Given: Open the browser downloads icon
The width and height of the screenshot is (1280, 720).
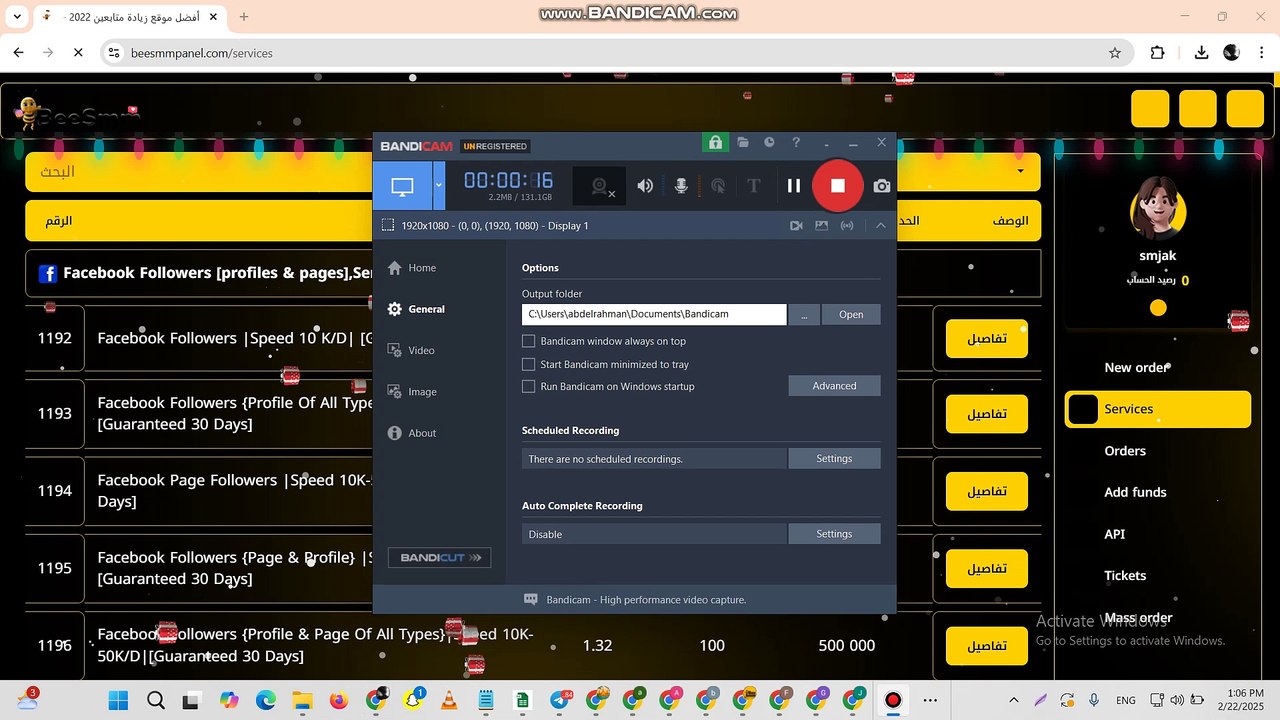Looking at the screenshot, I should click(1201, 53).
